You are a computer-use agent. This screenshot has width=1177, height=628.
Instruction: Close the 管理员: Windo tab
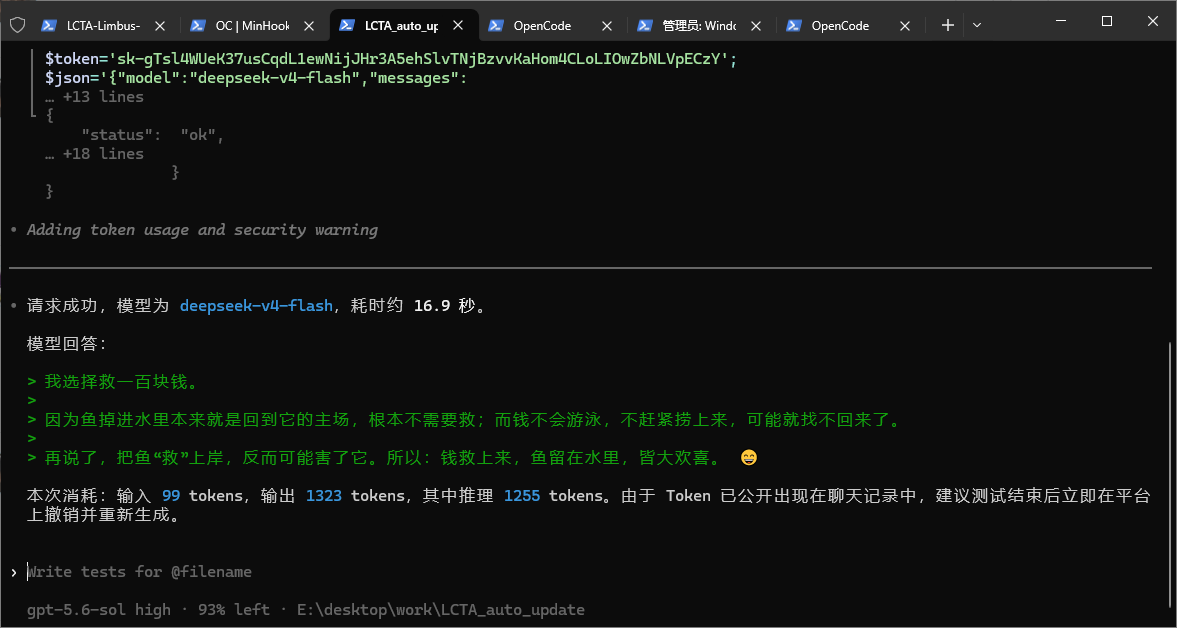point(756,26)
